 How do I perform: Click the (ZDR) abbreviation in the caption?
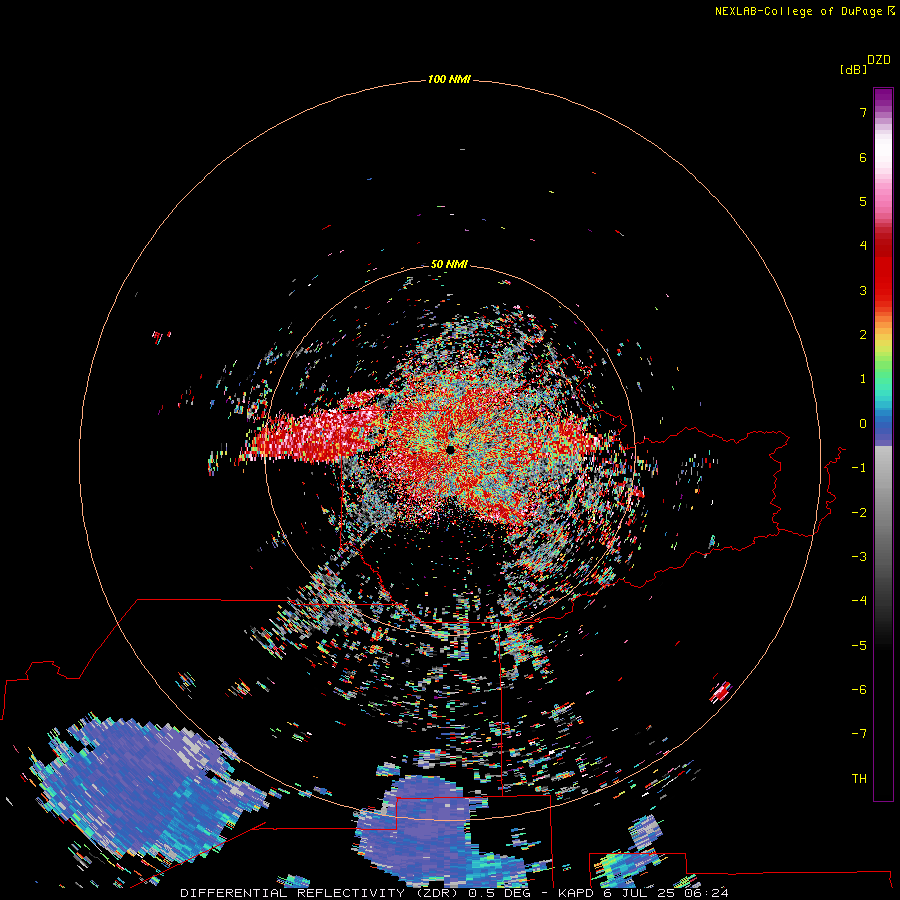[437, 893]
